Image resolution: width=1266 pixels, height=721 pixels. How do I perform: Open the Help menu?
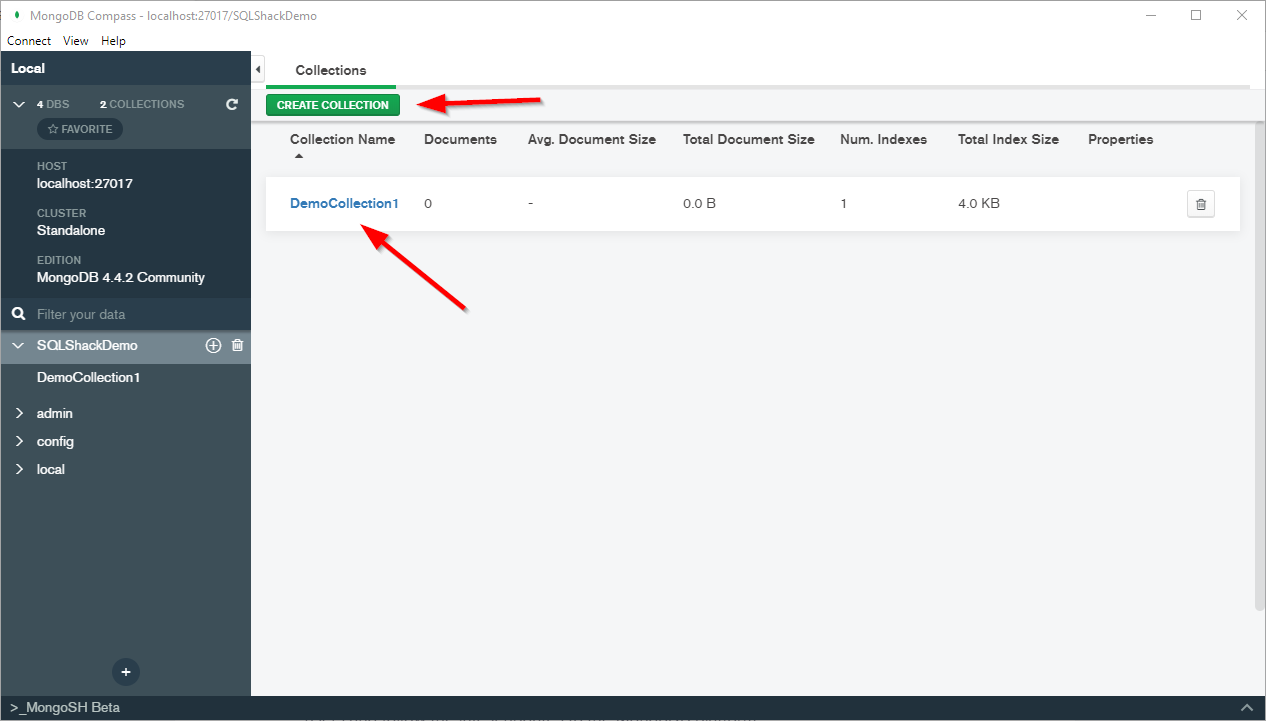coord(113,41)
